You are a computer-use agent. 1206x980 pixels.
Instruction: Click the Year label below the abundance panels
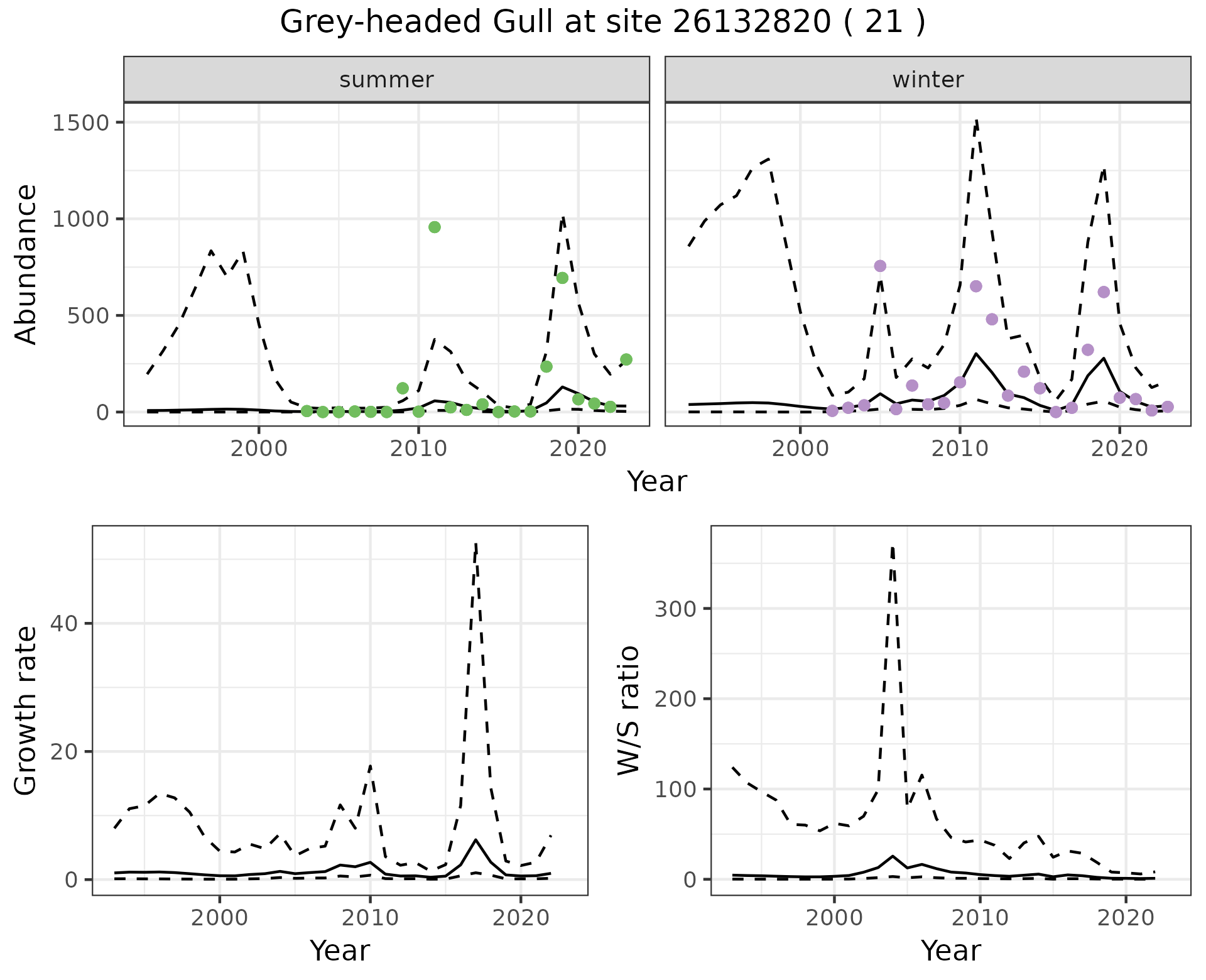coord(657,482)
